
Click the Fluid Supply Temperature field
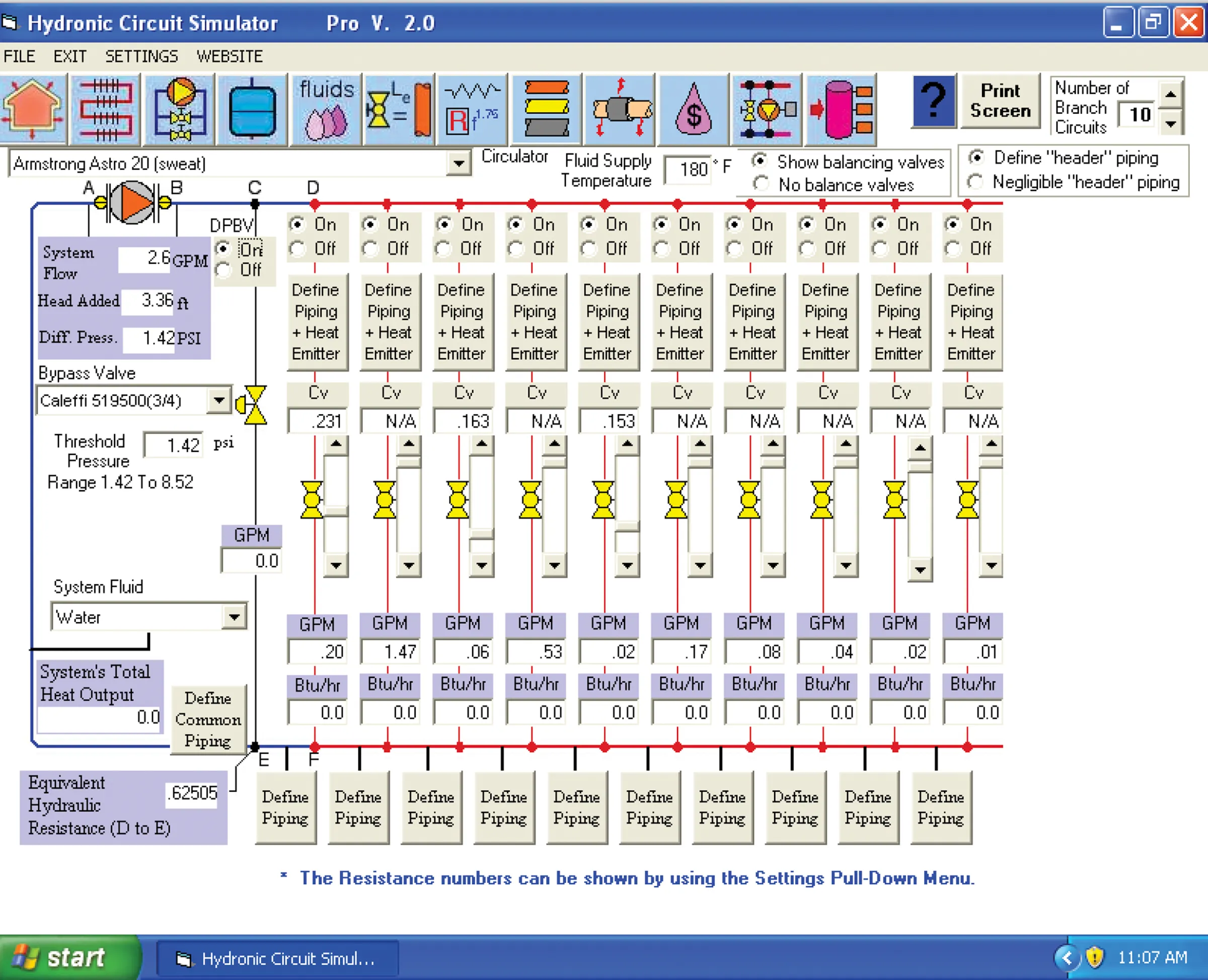687,170
